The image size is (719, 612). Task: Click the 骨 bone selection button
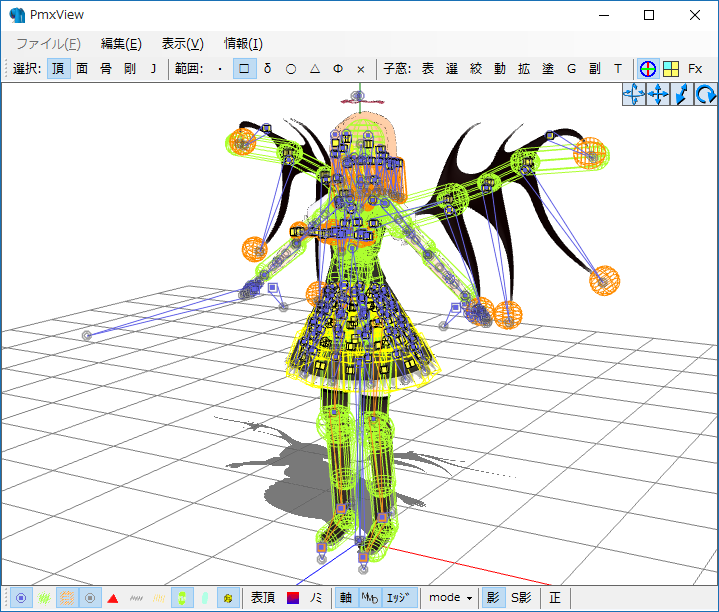pyautogui.click(x=106, y=69)
